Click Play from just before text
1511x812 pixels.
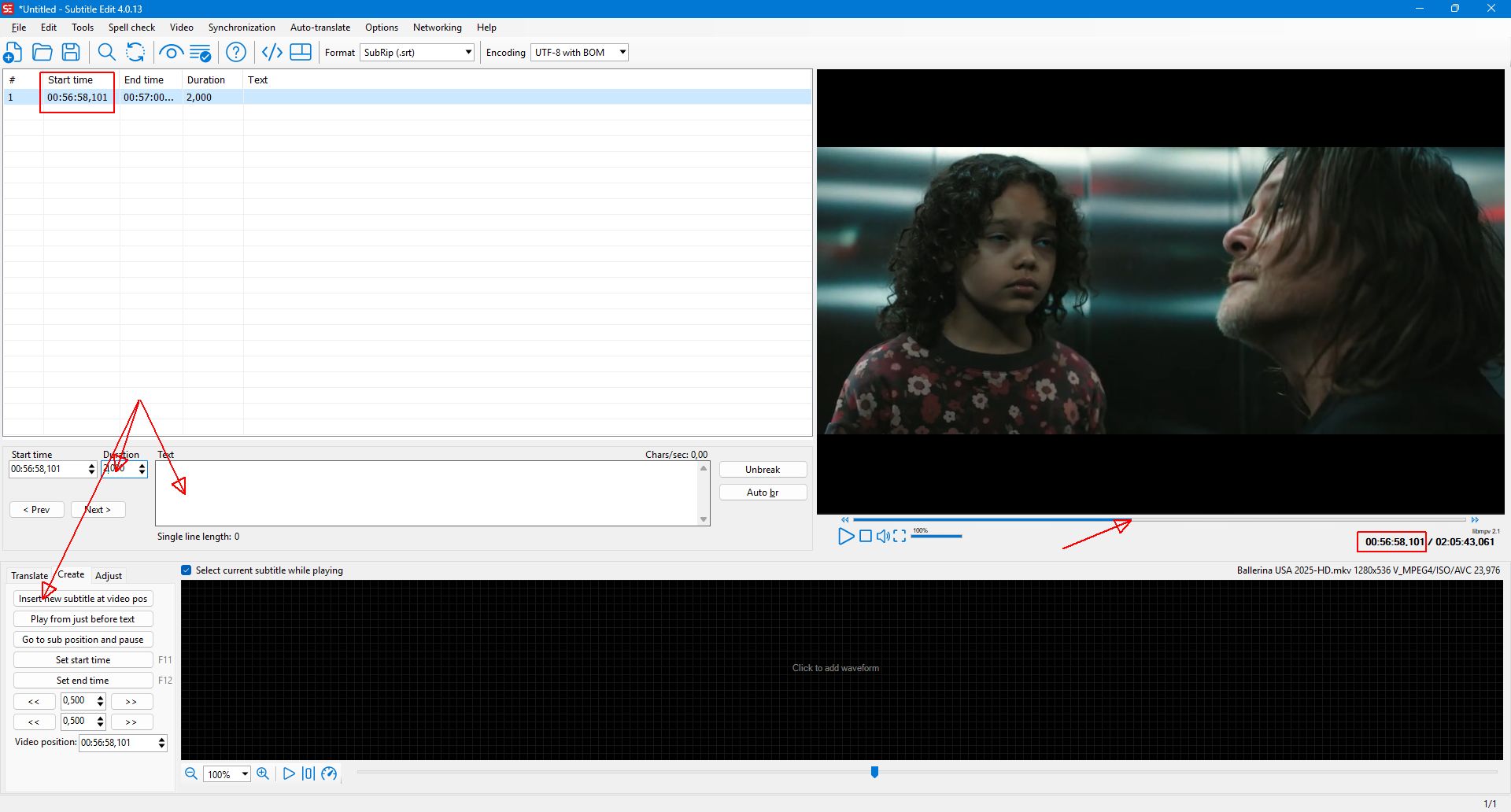[83, 619]
